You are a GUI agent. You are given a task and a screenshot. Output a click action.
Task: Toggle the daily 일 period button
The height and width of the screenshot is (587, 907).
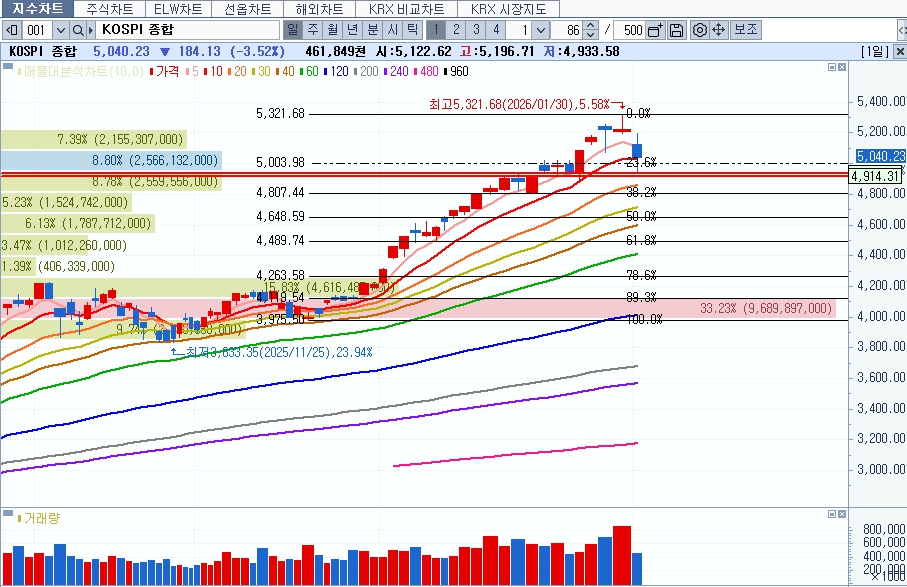(x=291, y=30)
